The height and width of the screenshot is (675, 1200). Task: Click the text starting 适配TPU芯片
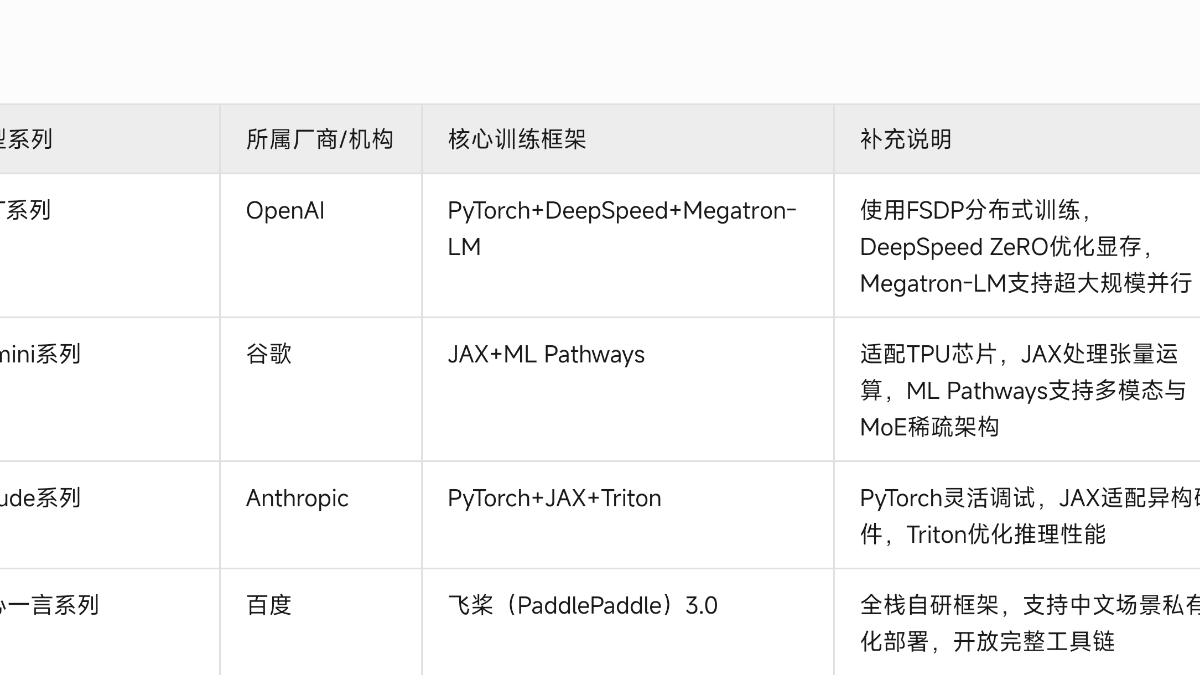click(x=1023, y=391)
